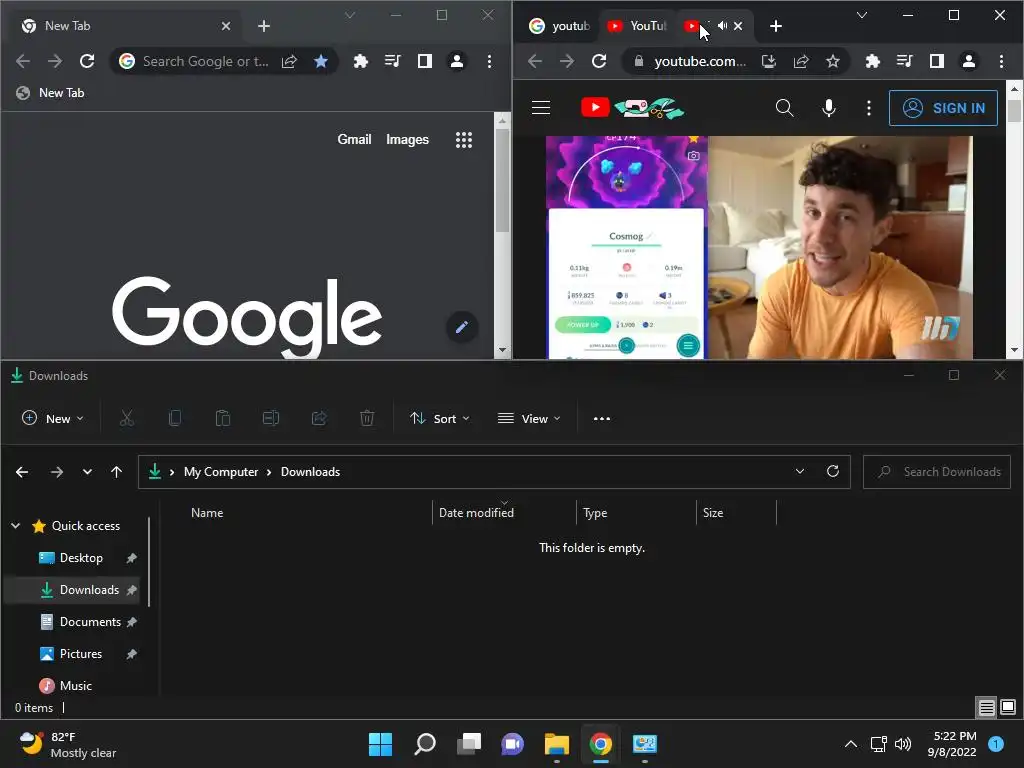Image resolution: width=1024 pixels, height=768 pixels.
Task: Open Extensions puzzle icon in YouTube Chrome window
Action: 872,61
